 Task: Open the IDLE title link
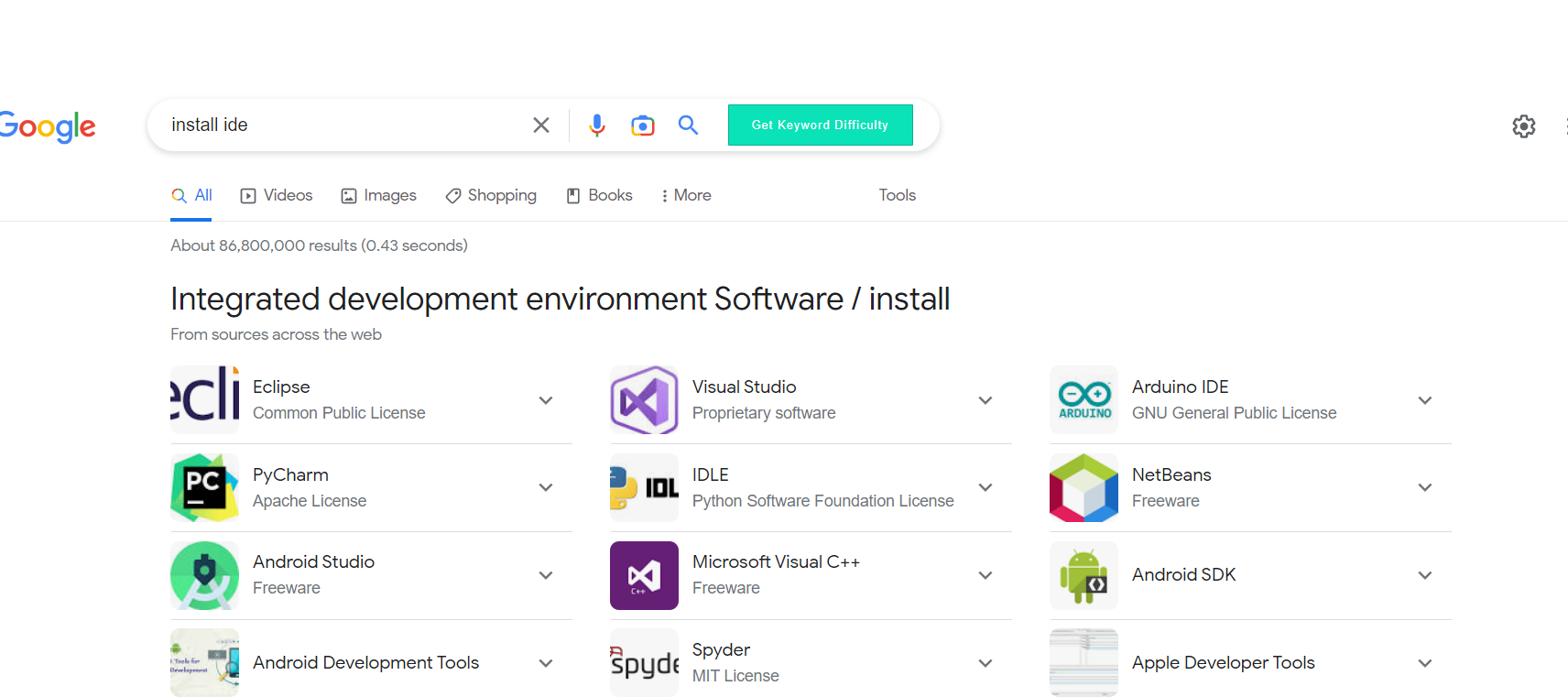click(711, 474)
